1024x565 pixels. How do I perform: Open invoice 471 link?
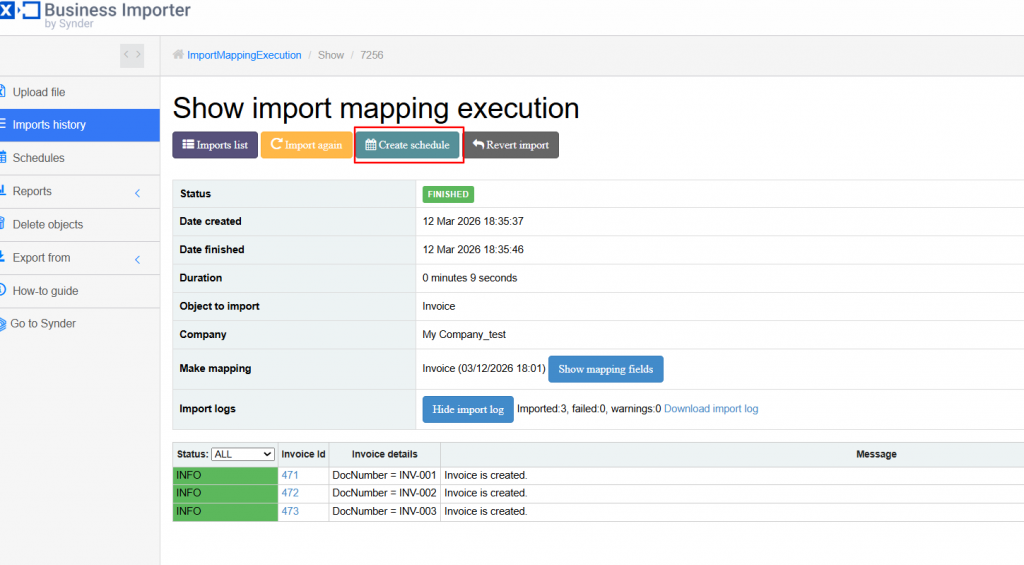(290, 475)
